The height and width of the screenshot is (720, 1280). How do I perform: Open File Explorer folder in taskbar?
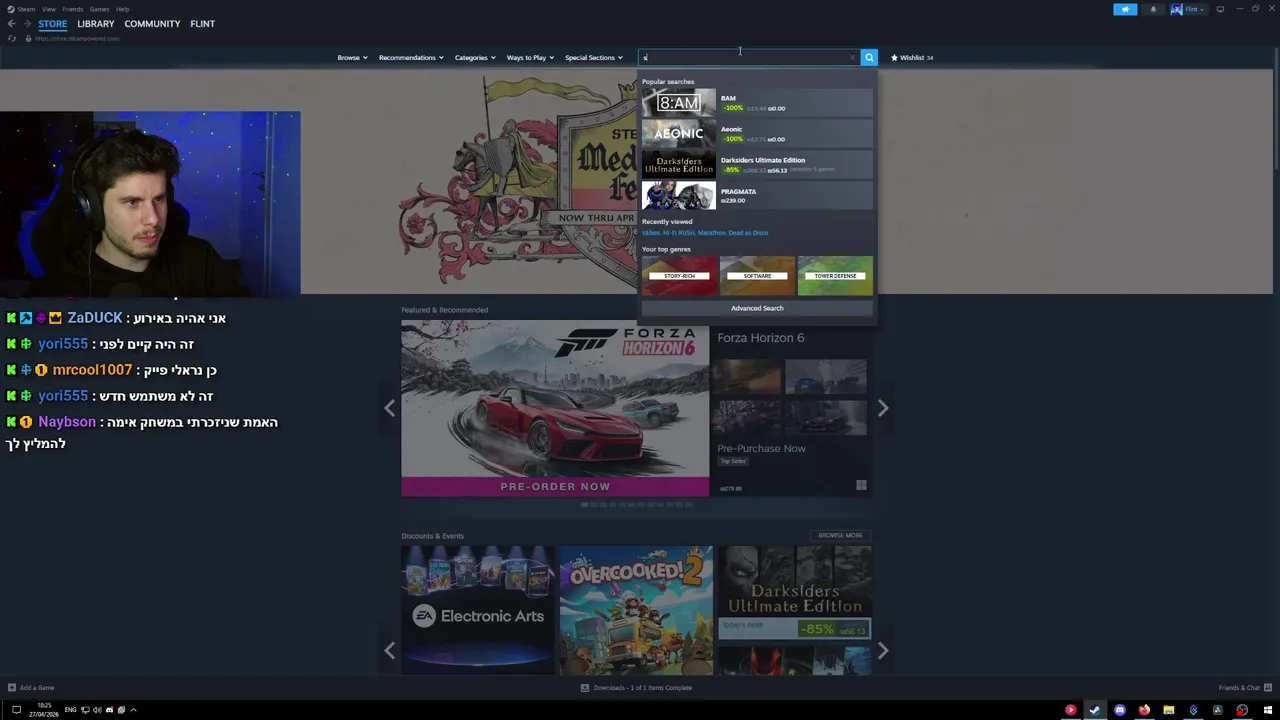point(1169,710)
